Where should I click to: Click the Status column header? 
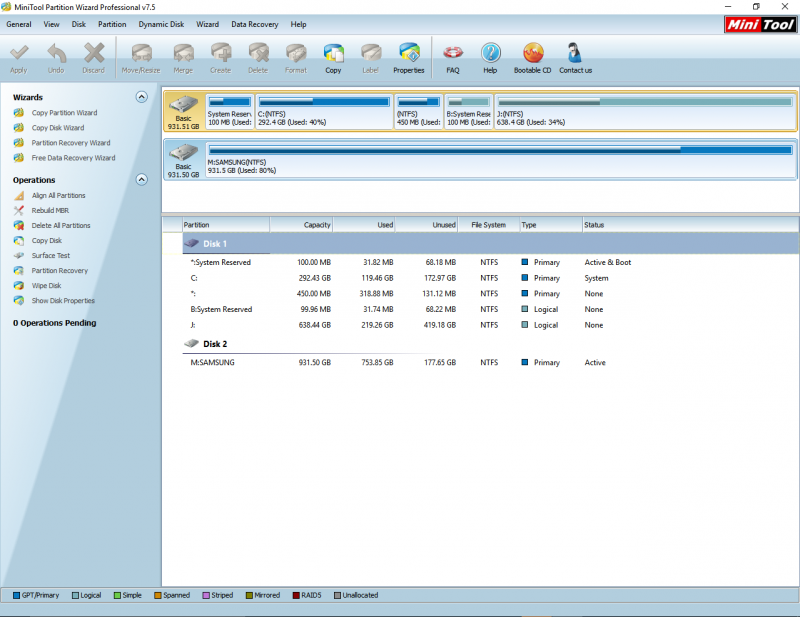click(x=691, y=225)
